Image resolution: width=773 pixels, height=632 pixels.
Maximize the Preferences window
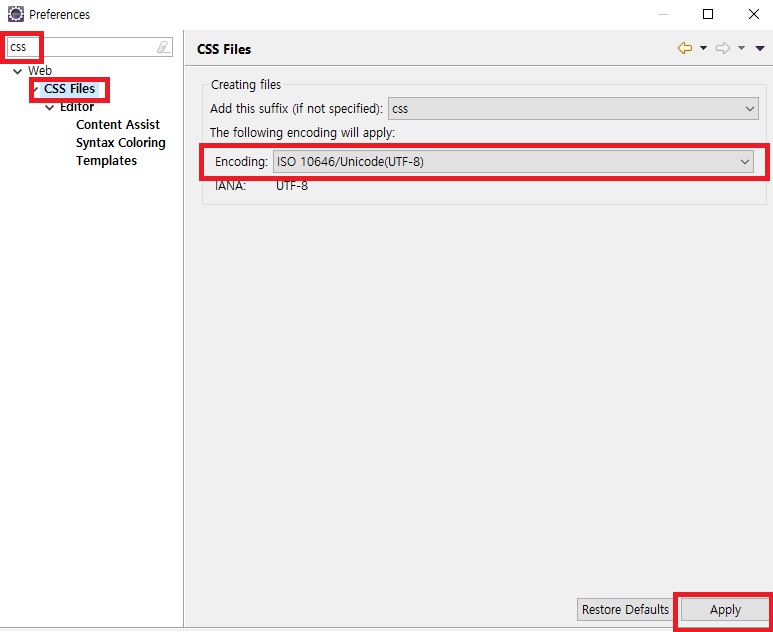708,14
